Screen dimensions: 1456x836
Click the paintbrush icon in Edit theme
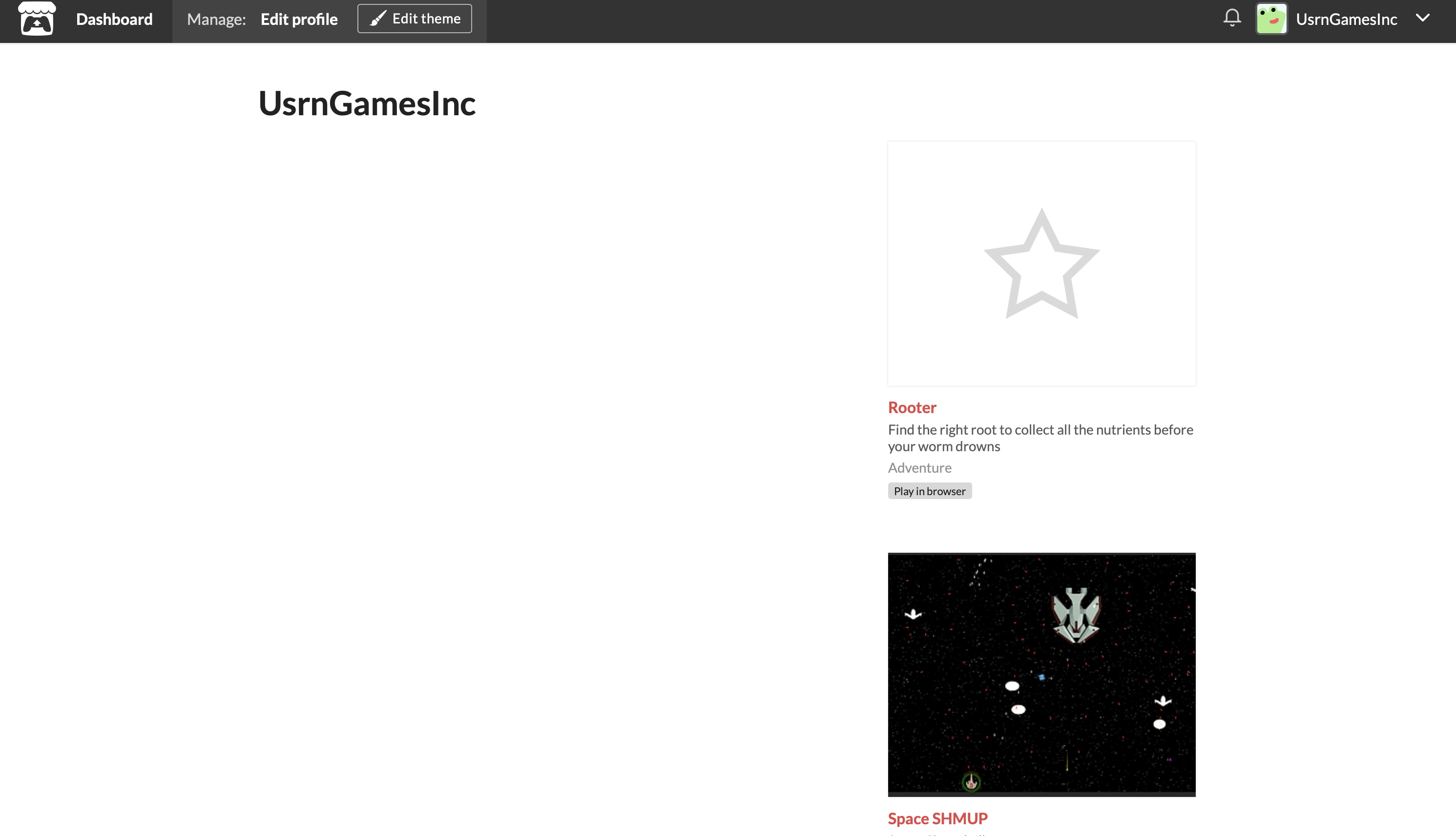tap(378, 19)
